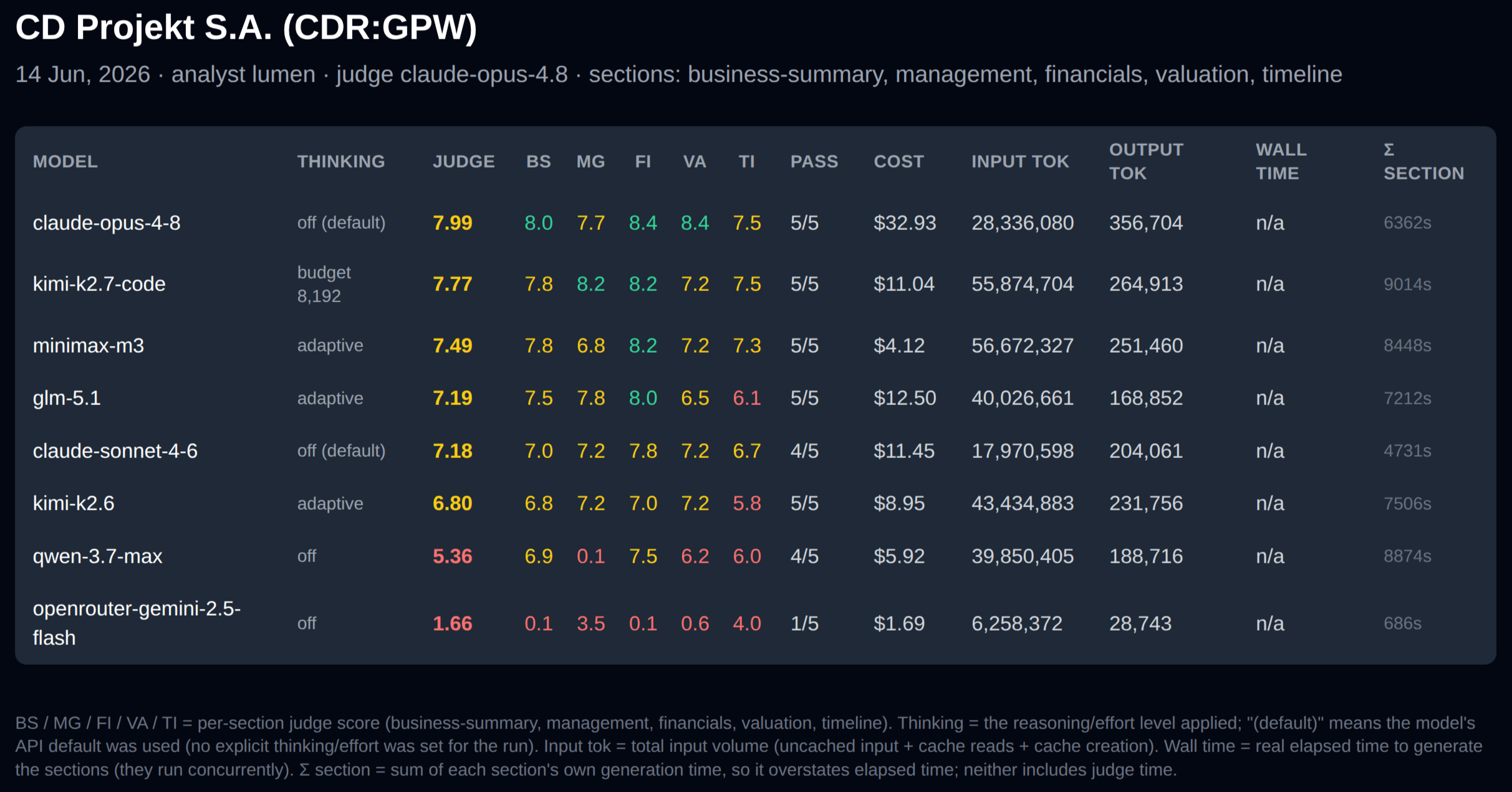The image size is (1512, 792).
Task: Click input tokens 6,258,372
Action: (x=1017, y=623)
